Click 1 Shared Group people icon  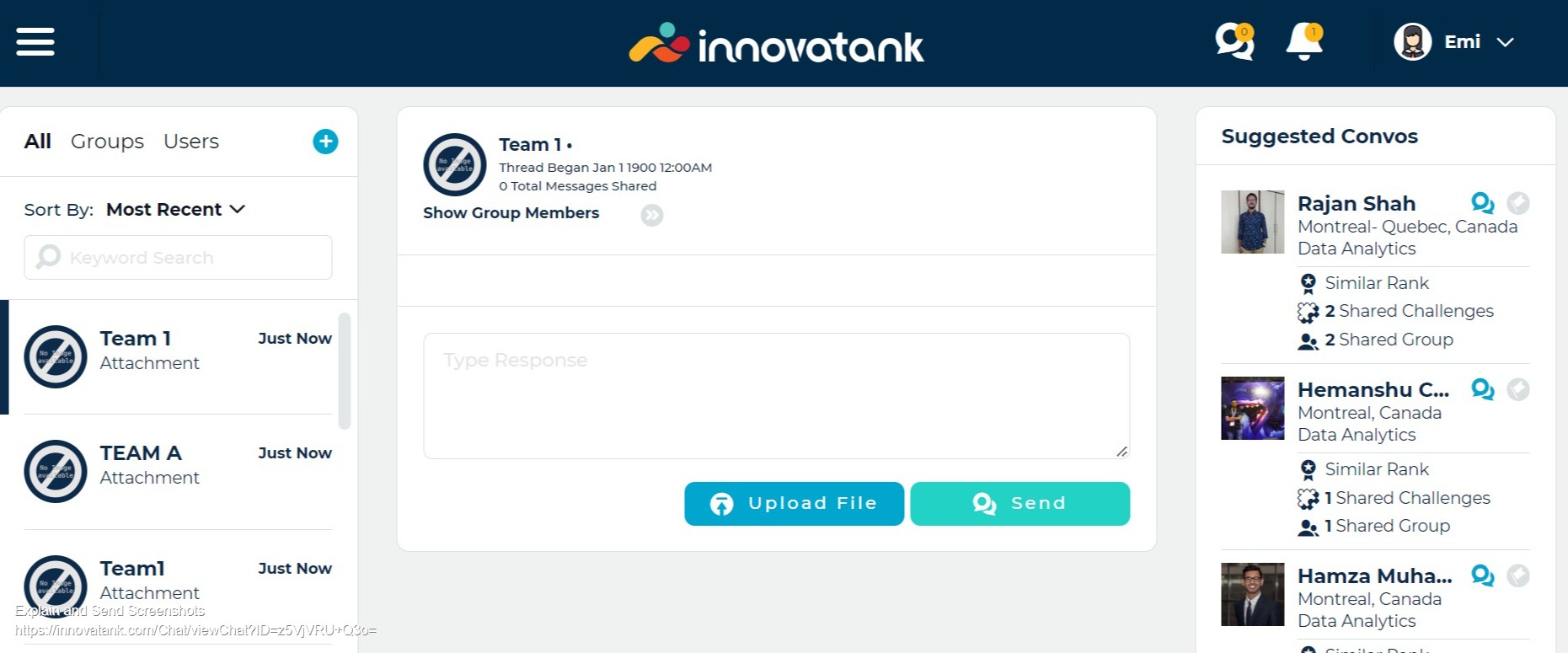point(1308,527)
